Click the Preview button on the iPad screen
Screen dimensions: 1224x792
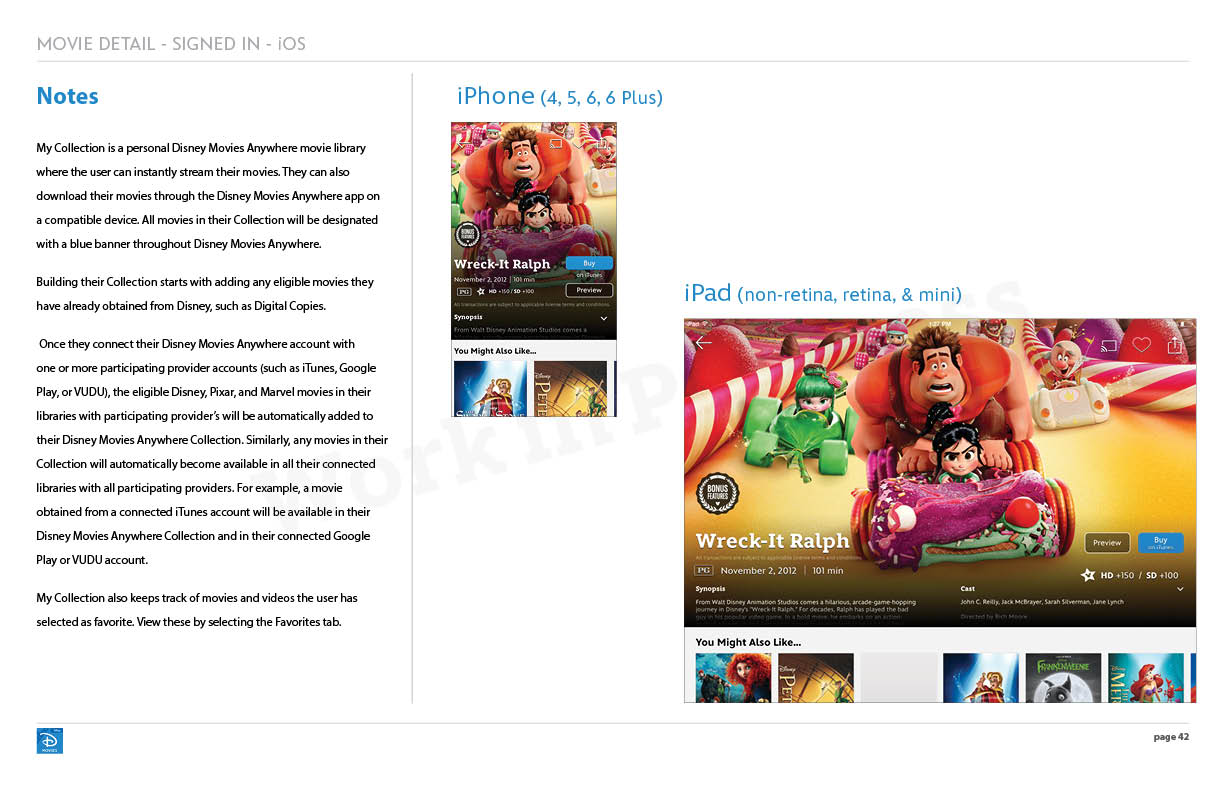pos(1107,543)
